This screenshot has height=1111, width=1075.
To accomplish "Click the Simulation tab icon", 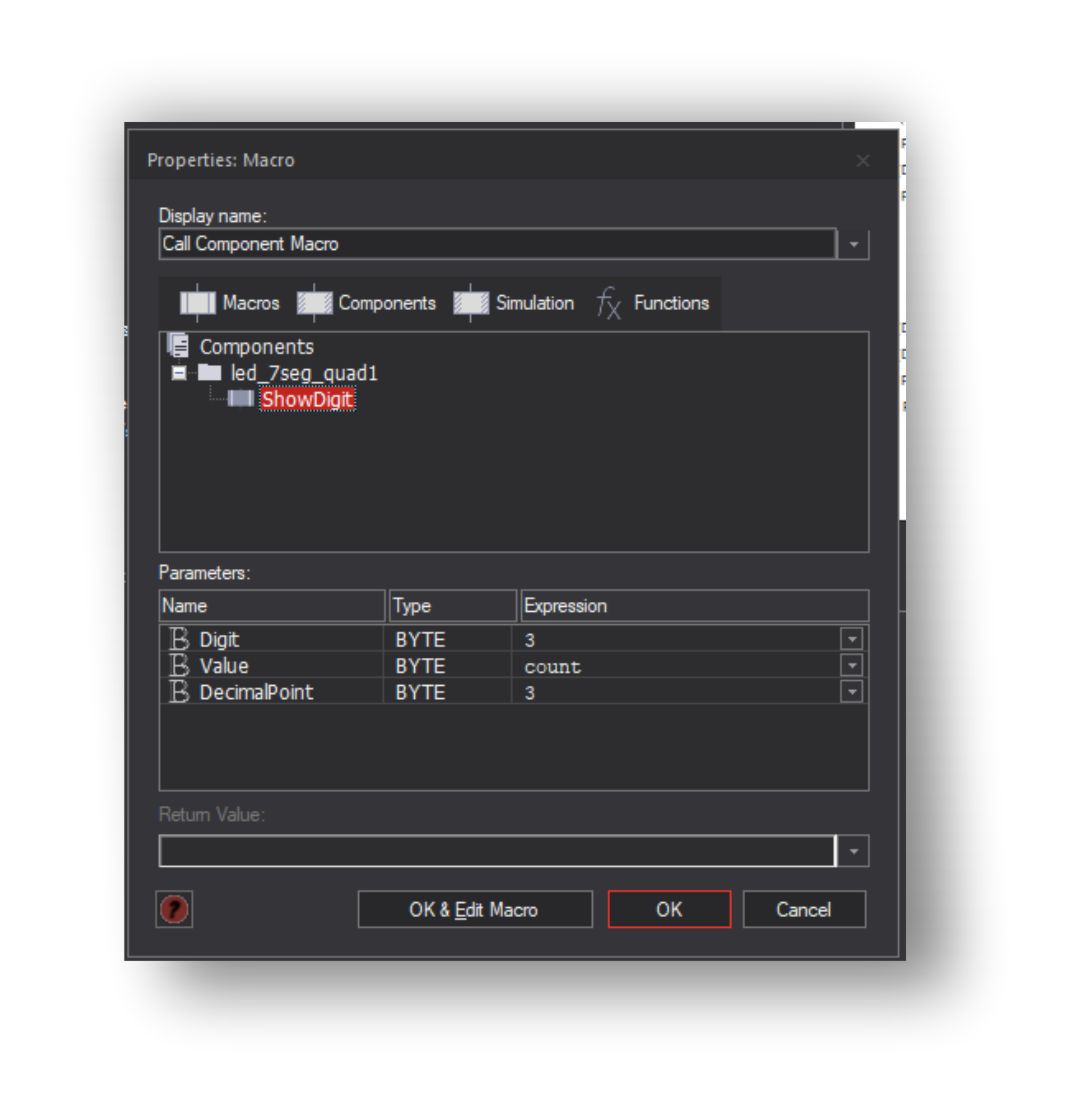I will coord(471,303).
